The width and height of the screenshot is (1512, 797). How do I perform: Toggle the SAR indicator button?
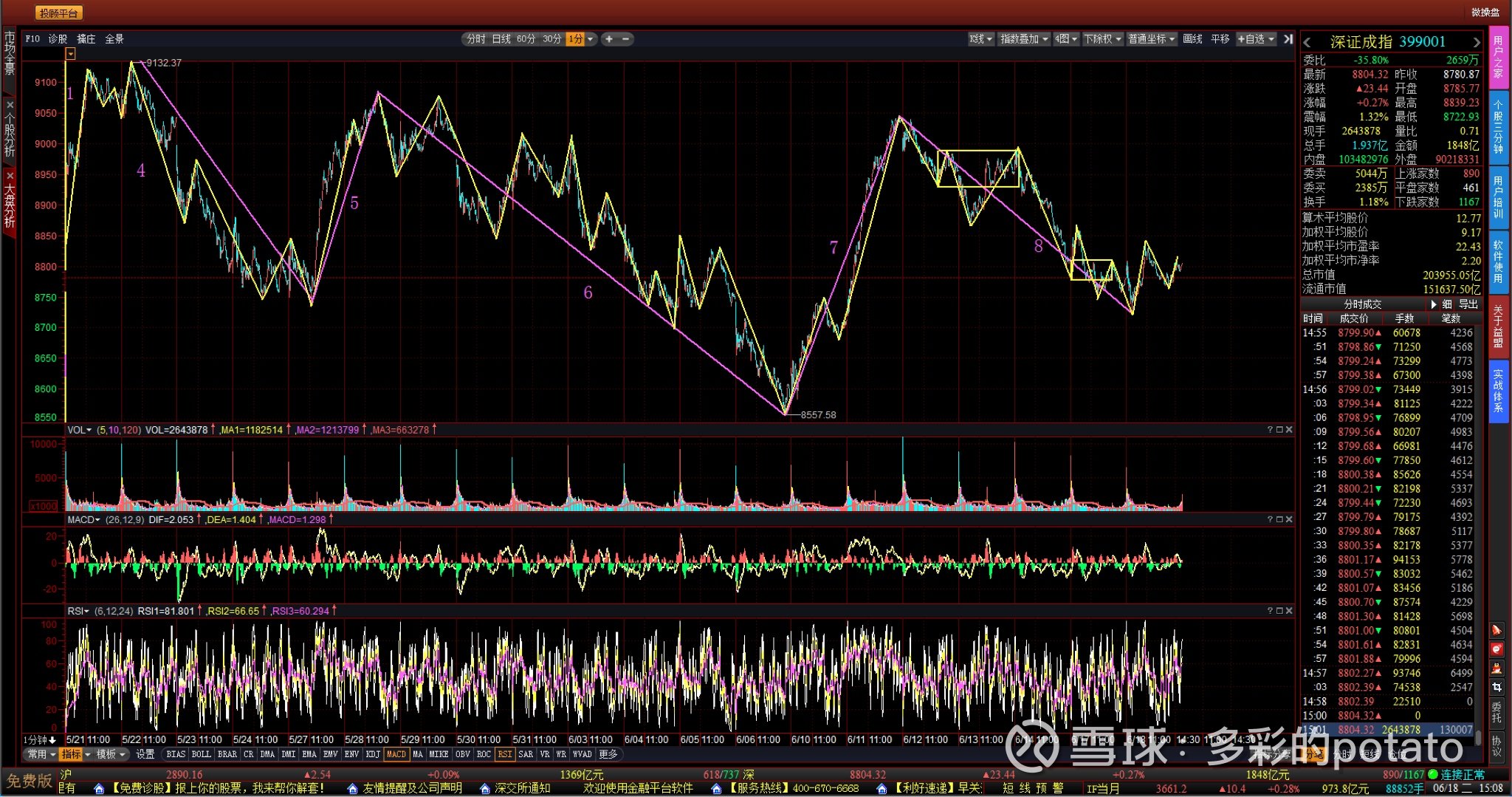coord(526,754)
